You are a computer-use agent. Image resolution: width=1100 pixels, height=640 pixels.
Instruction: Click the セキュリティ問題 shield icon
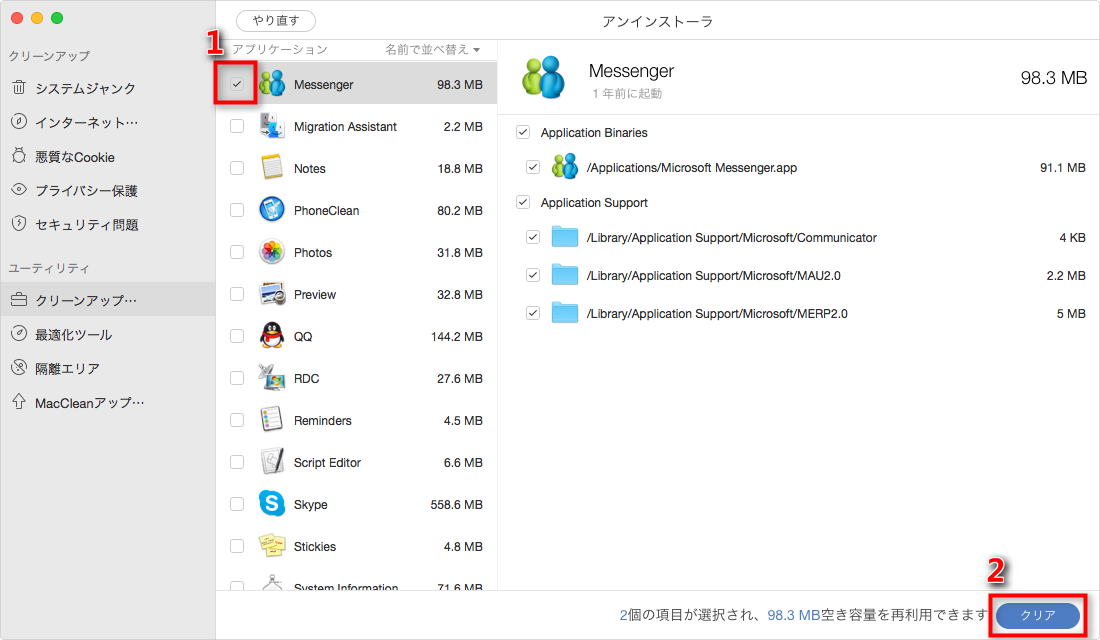[19, 224]
